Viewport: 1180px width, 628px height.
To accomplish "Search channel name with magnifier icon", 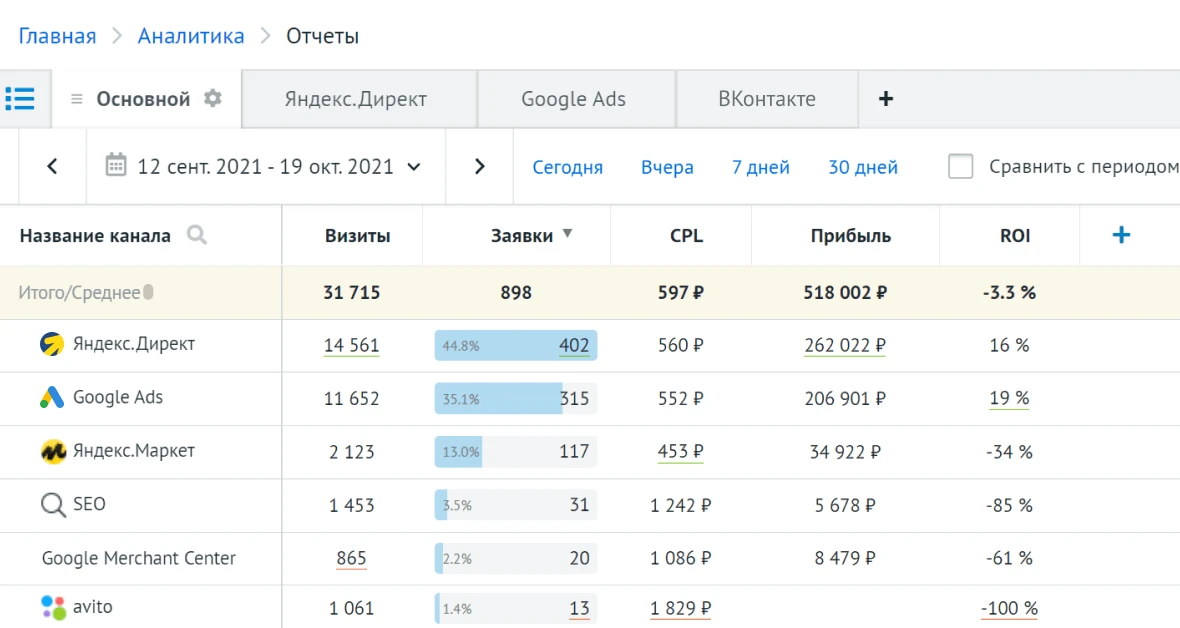I will coord(197,236).
